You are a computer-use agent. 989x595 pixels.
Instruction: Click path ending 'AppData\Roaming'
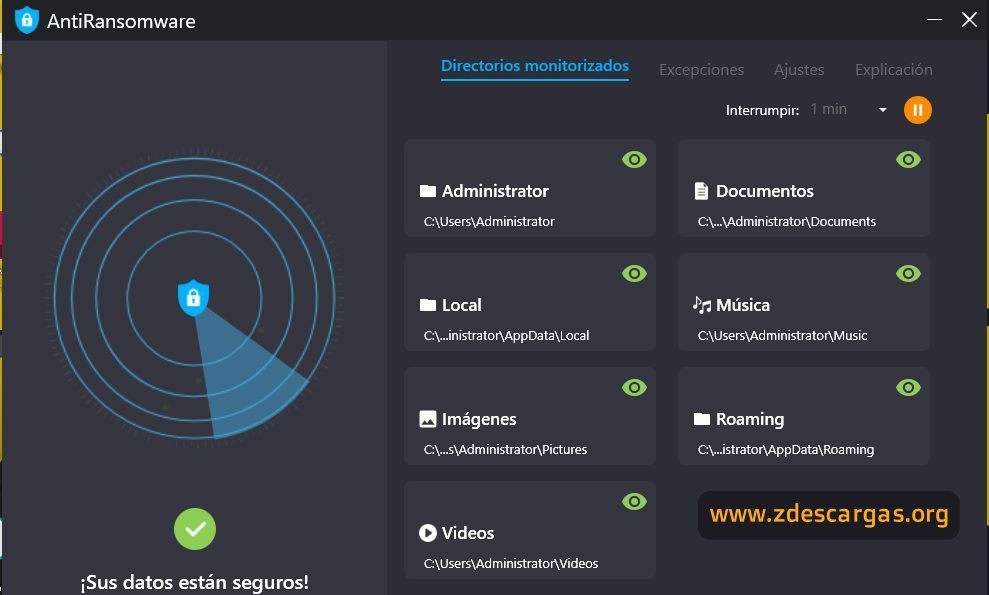[786, 450]
